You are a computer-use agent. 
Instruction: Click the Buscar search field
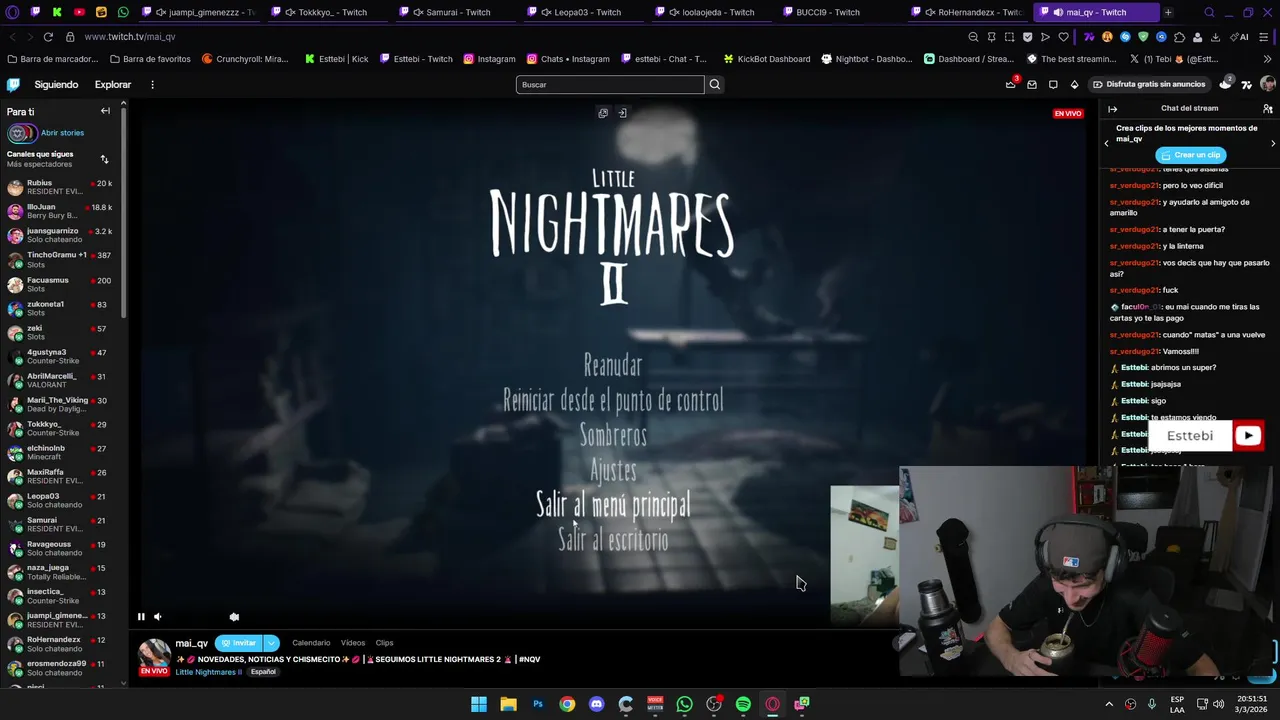610,85
